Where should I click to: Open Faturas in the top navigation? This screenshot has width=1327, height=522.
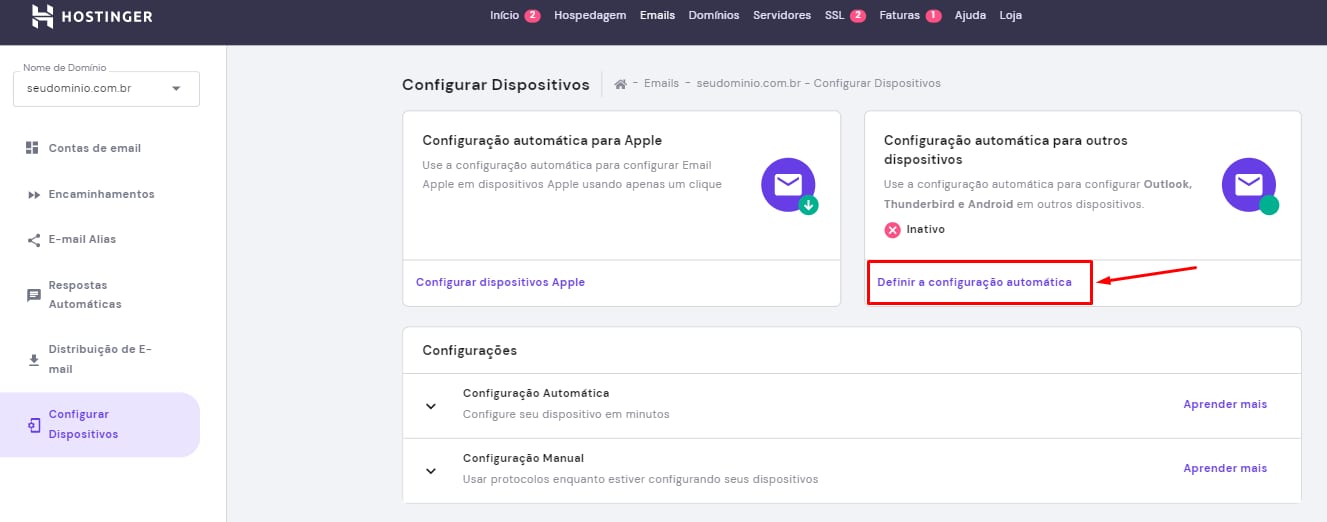pos(899,16)
